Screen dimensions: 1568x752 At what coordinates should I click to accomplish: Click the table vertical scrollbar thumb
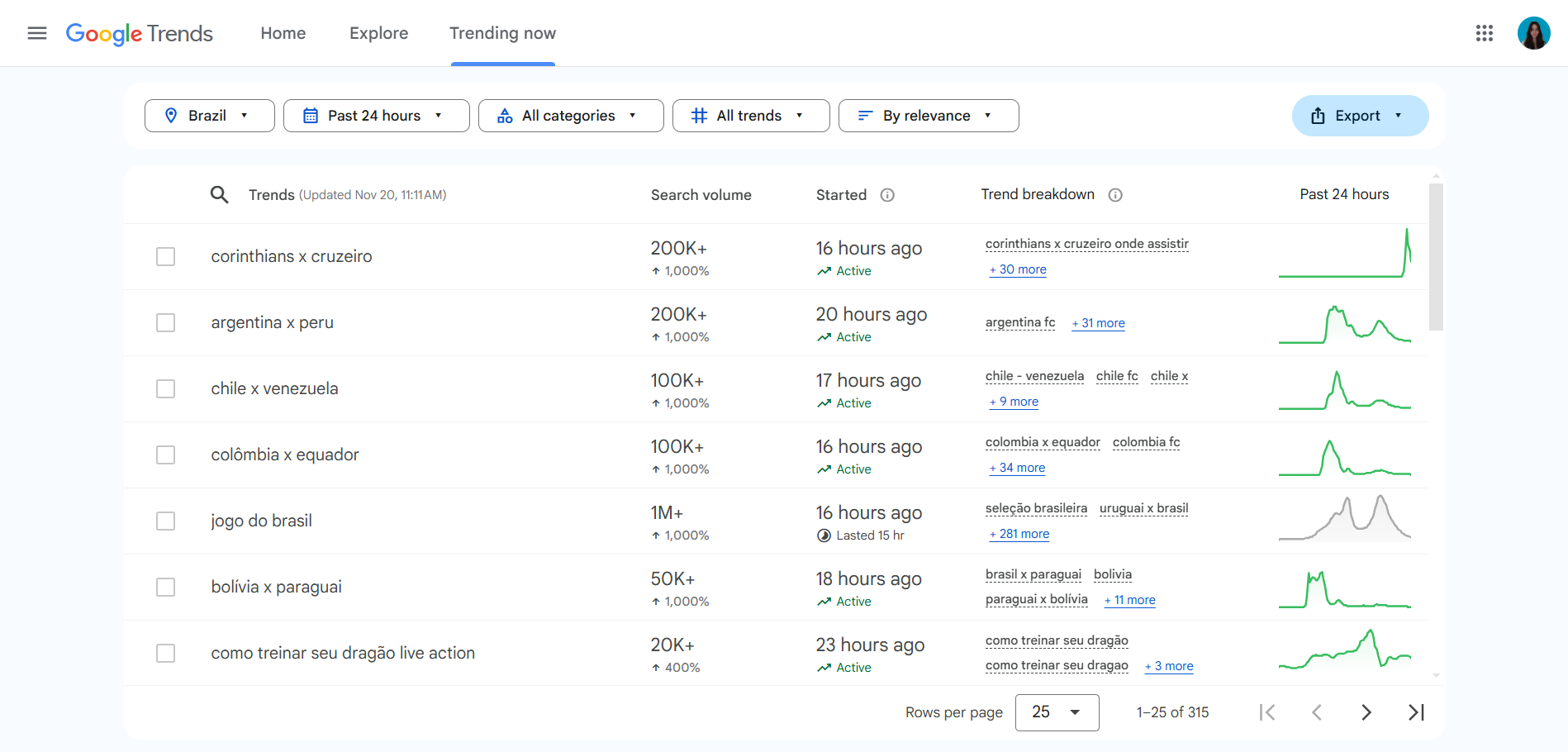1436,256
